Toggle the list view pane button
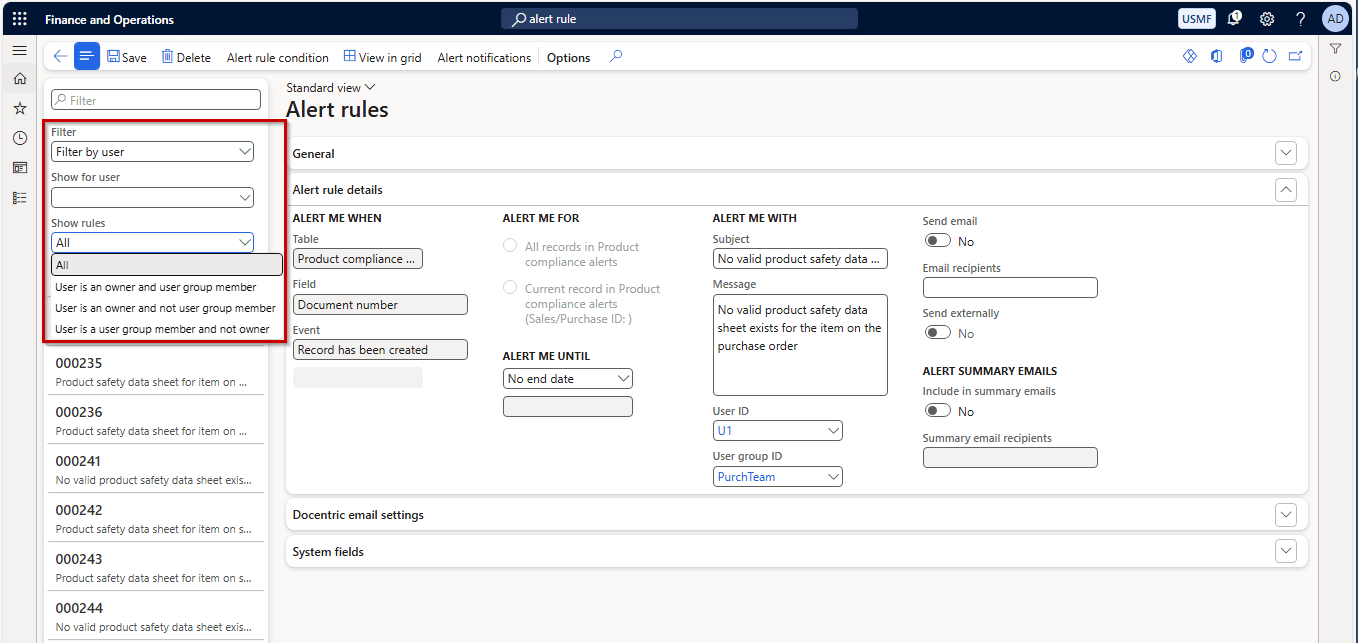 tap(87, 57)
